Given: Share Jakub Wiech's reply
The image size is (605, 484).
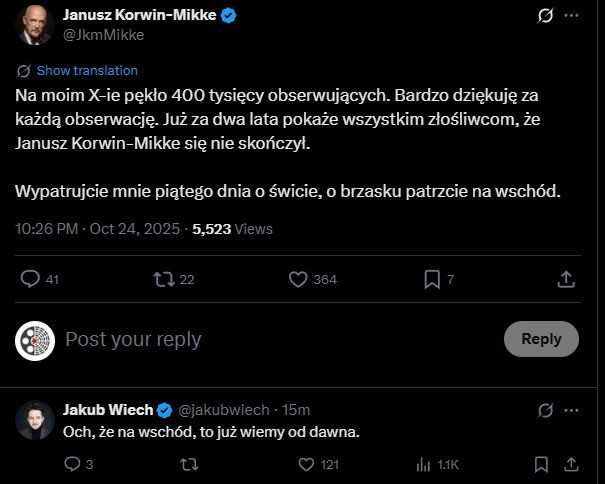Looking at the screenshot, I should click(574, 464).
